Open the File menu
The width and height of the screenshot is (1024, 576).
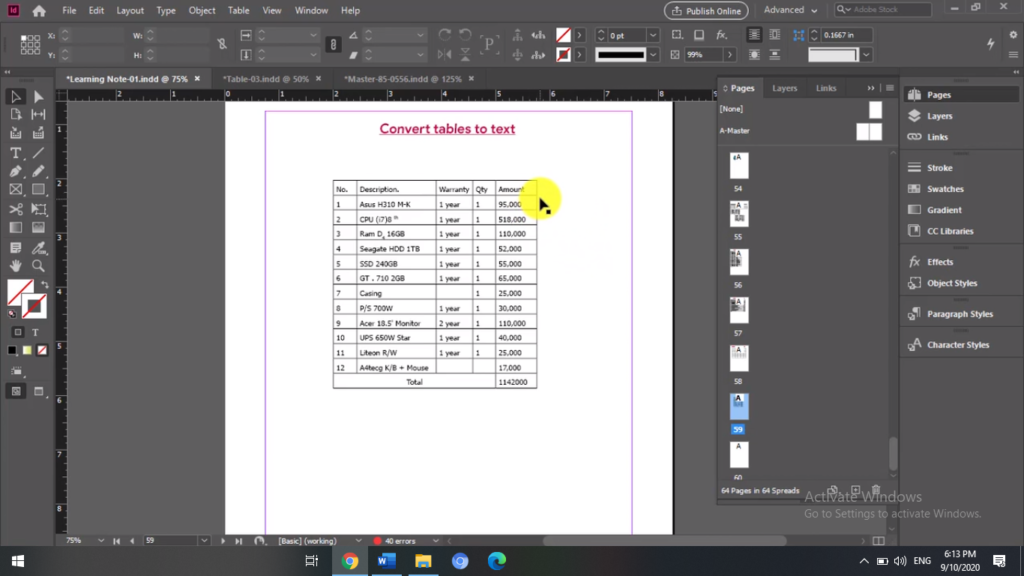(69, 10)
